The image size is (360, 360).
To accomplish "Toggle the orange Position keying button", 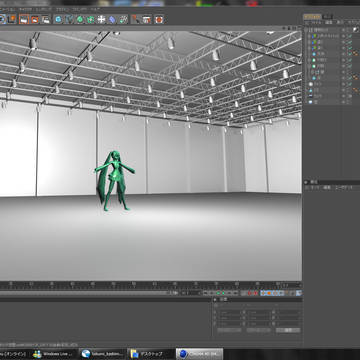I will (263, 293).
